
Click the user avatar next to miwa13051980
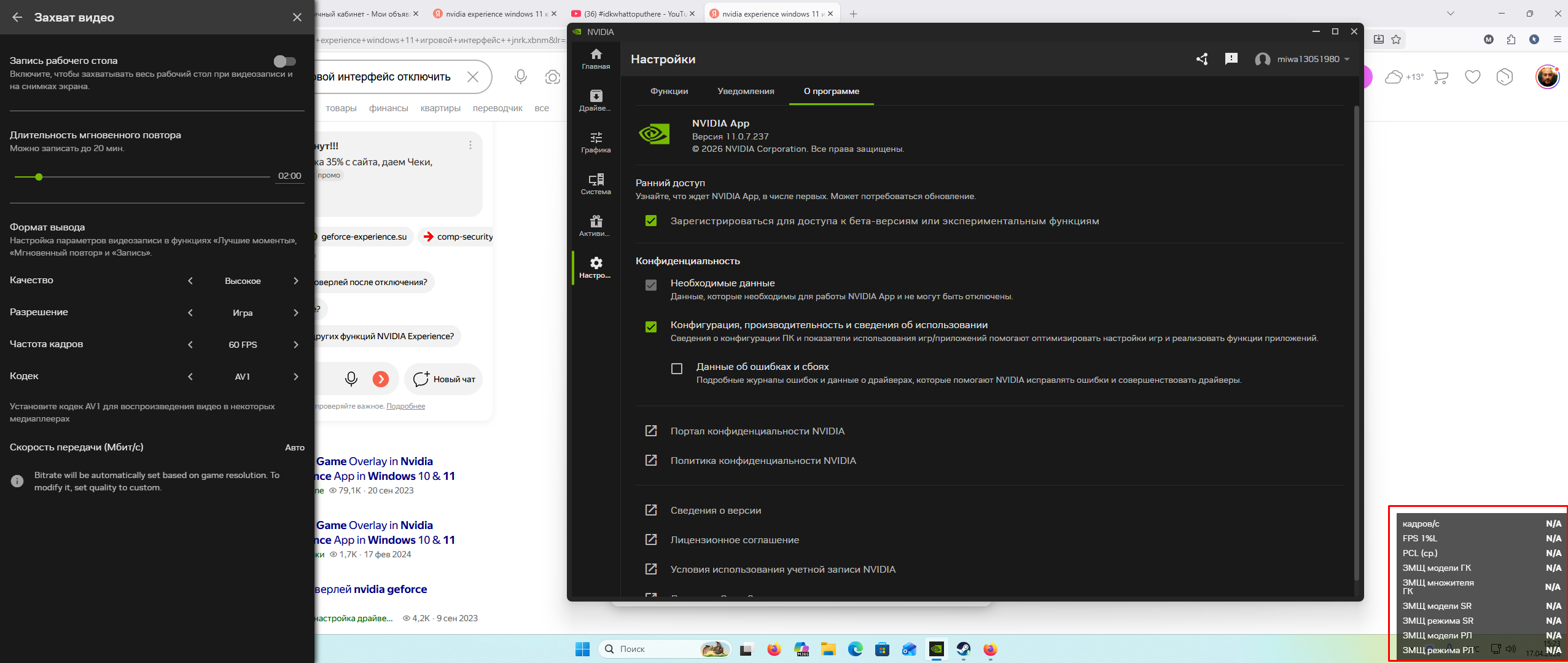click(1262, 60)
